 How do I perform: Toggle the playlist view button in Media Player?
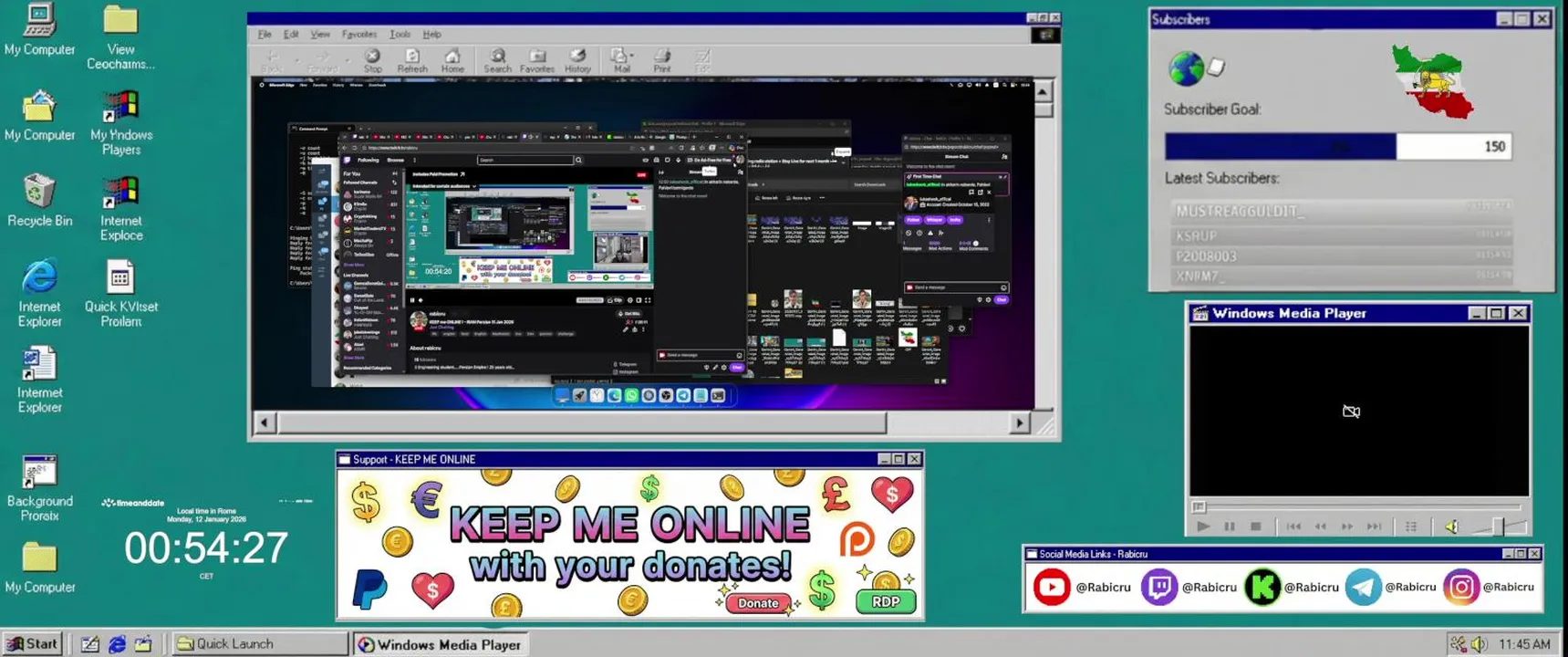point(1411,527)
